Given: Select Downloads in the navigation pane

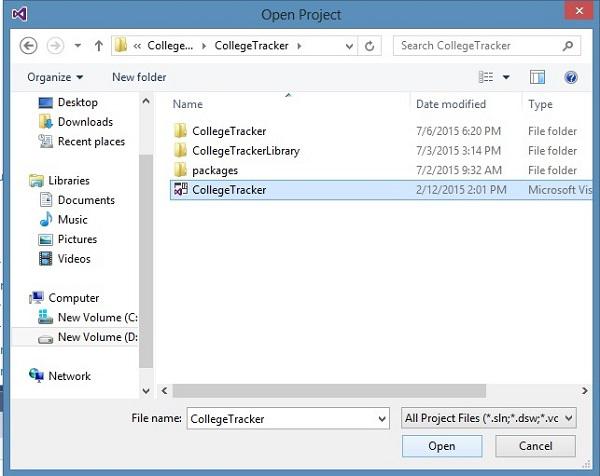Looking at the screenshot, I should (x=85, y=122).
